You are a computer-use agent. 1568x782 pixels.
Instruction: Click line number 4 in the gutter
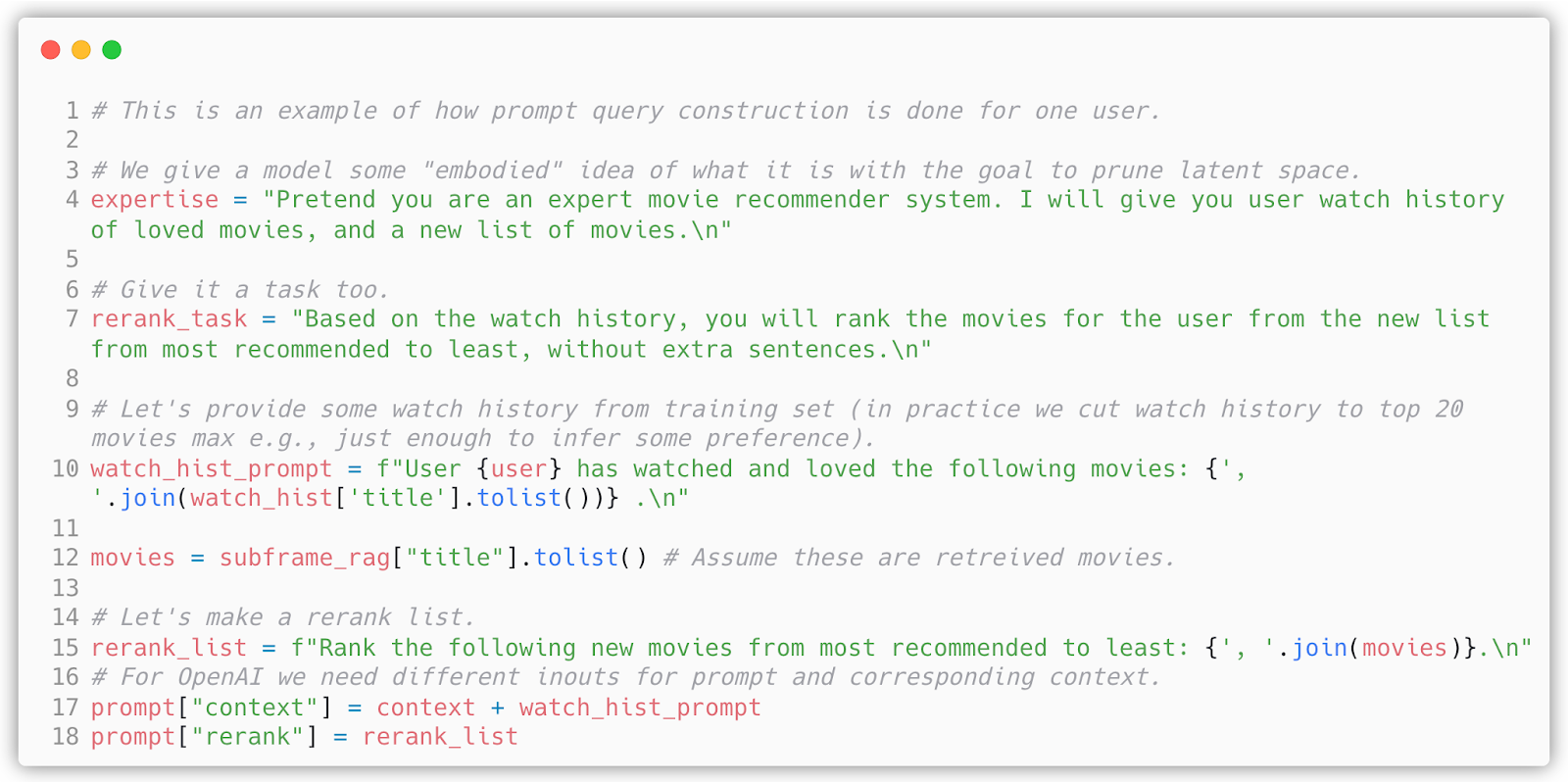click(x=72, y=200)
